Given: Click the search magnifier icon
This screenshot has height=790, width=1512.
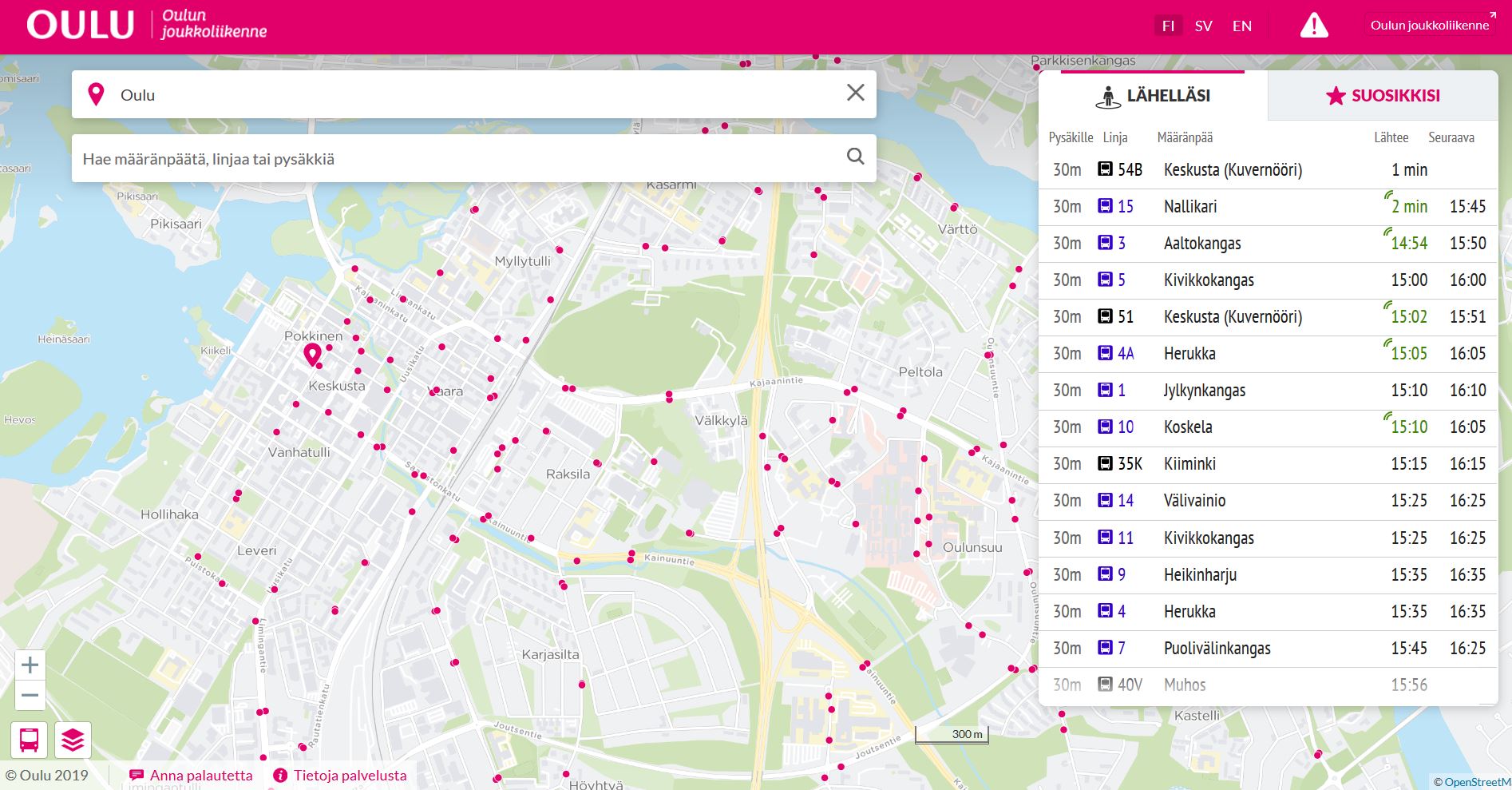Looking at the screenshot, I should [x=855, y=157].
